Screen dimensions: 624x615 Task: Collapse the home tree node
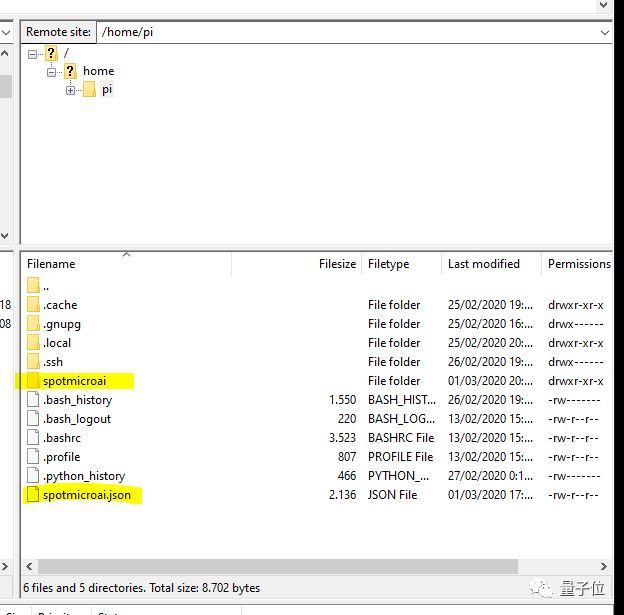click(x=51, y=72)
